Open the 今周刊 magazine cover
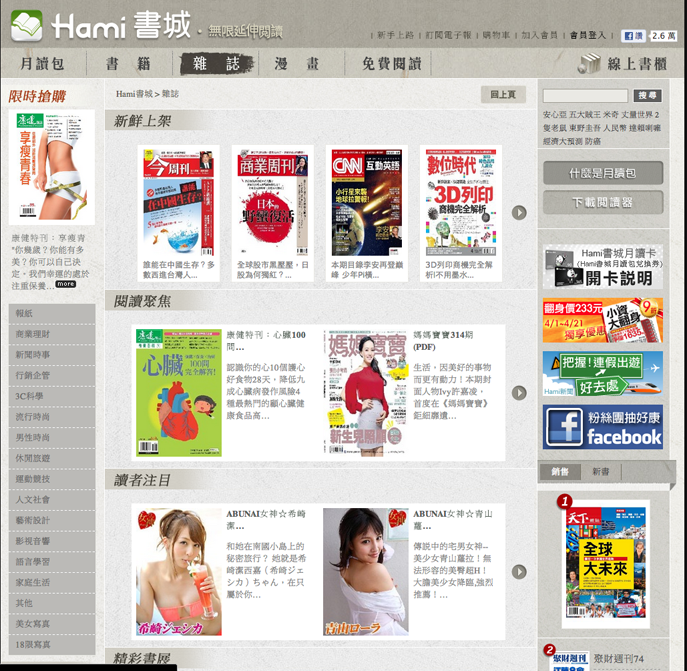The height and width of the screenshot is (671, 687). tap(178, 202)
